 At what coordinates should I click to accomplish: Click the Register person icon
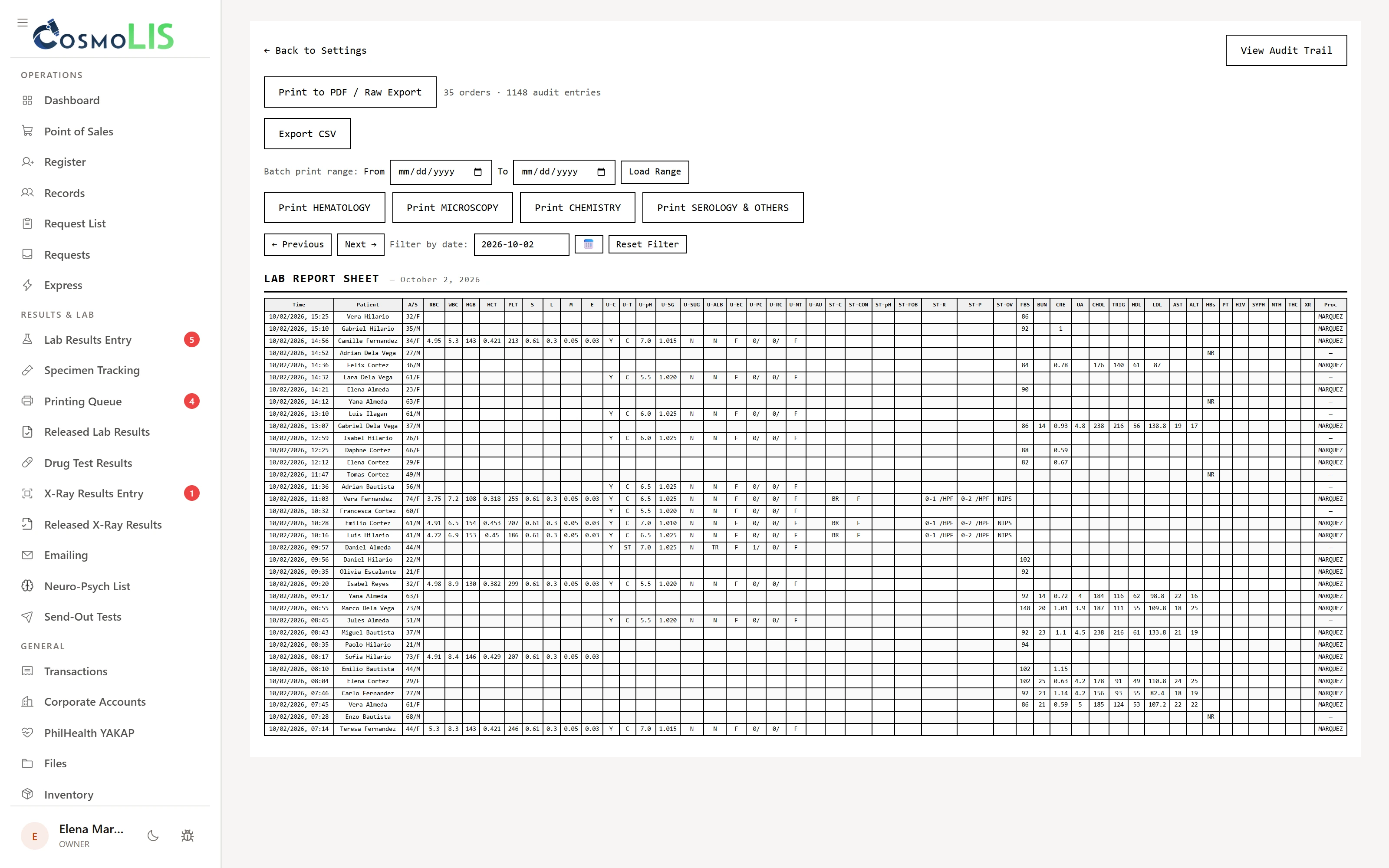[27, 162]
